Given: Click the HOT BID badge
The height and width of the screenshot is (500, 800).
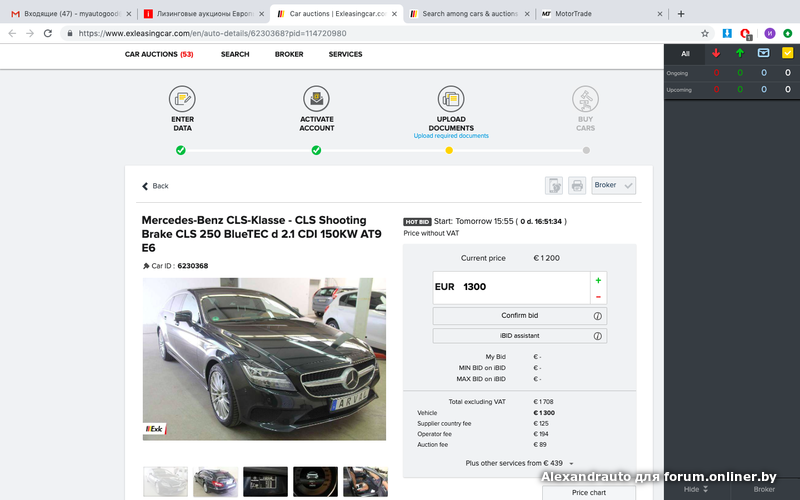Looking at the screenshot, I should coord(417,222).
